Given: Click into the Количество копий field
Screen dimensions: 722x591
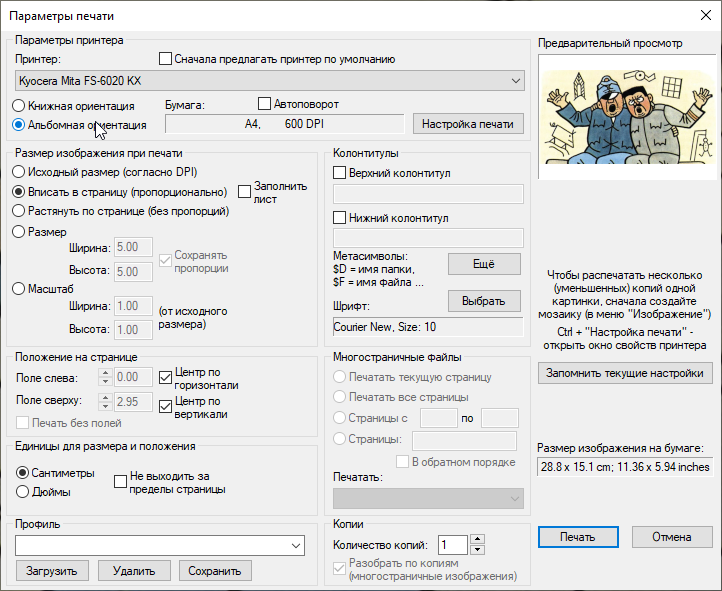Looking at the screenshot, I should 452,545.
